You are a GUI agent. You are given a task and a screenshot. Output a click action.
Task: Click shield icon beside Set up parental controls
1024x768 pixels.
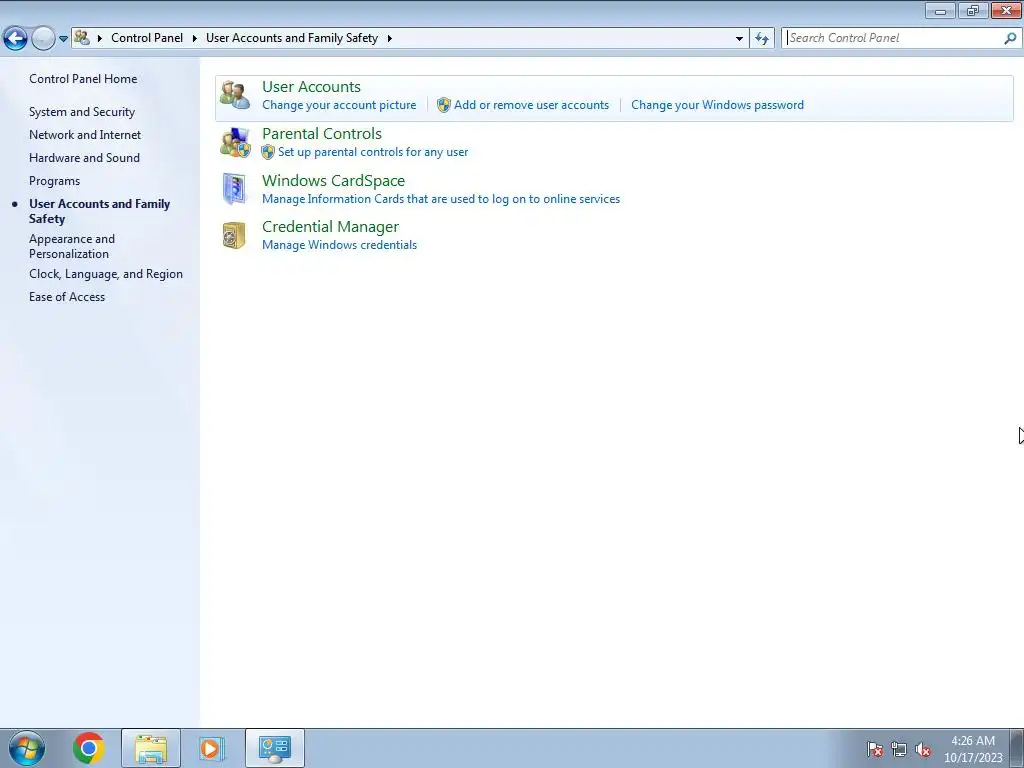pyautogui.click(x=268, y=152)
